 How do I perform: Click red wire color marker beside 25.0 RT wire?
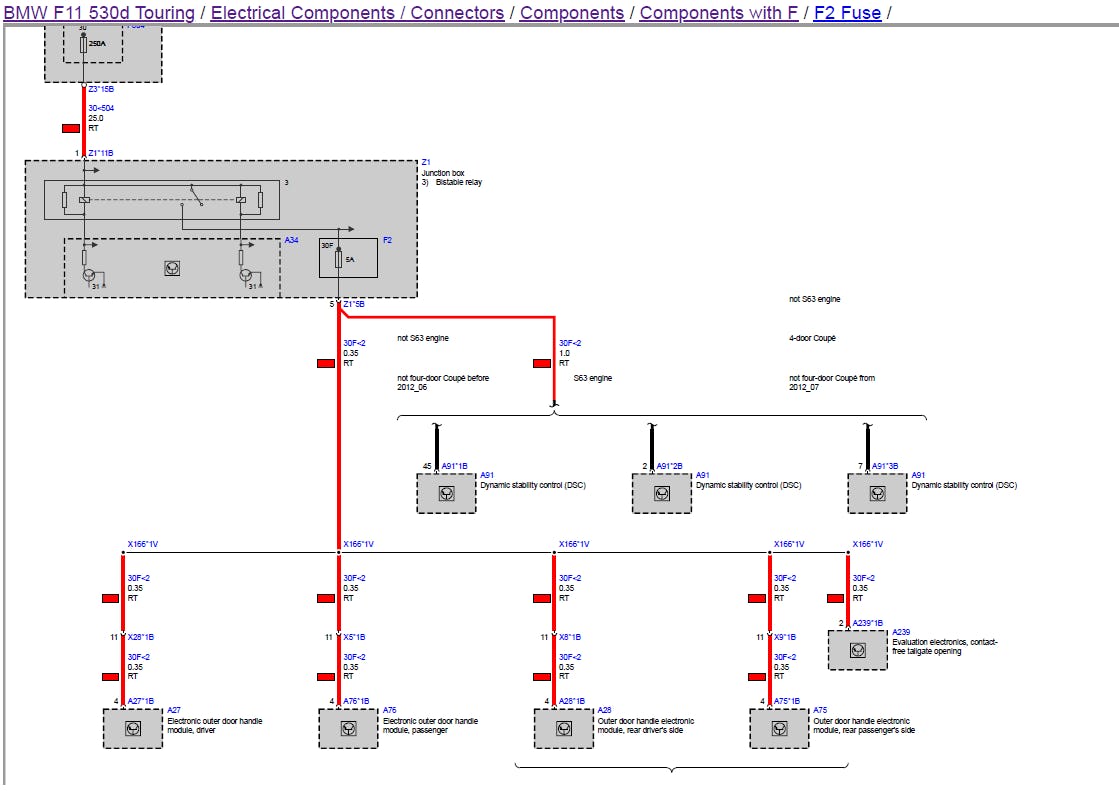tap(71, 129)
